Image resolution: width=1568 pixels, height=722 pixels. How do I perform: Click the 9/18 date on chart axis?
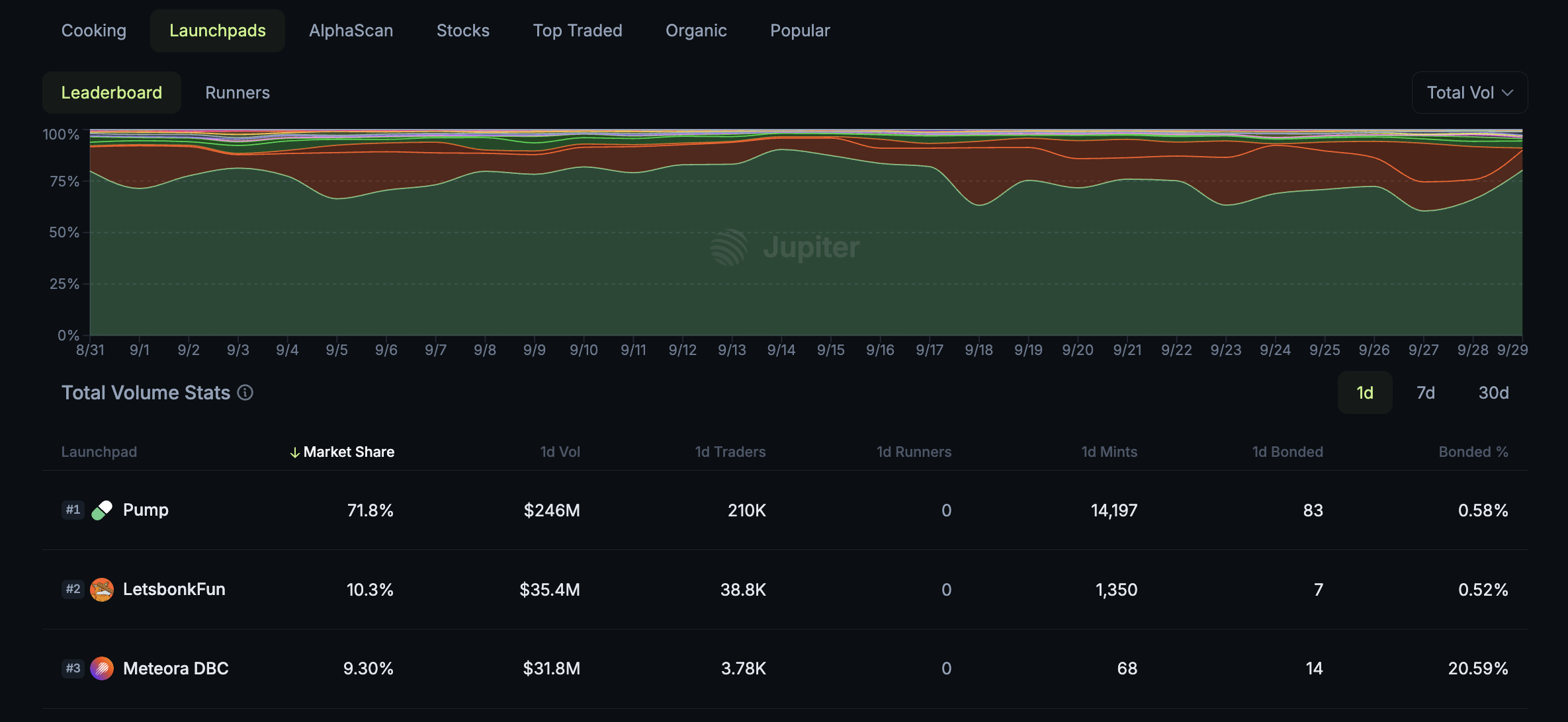tap(979, 350)
